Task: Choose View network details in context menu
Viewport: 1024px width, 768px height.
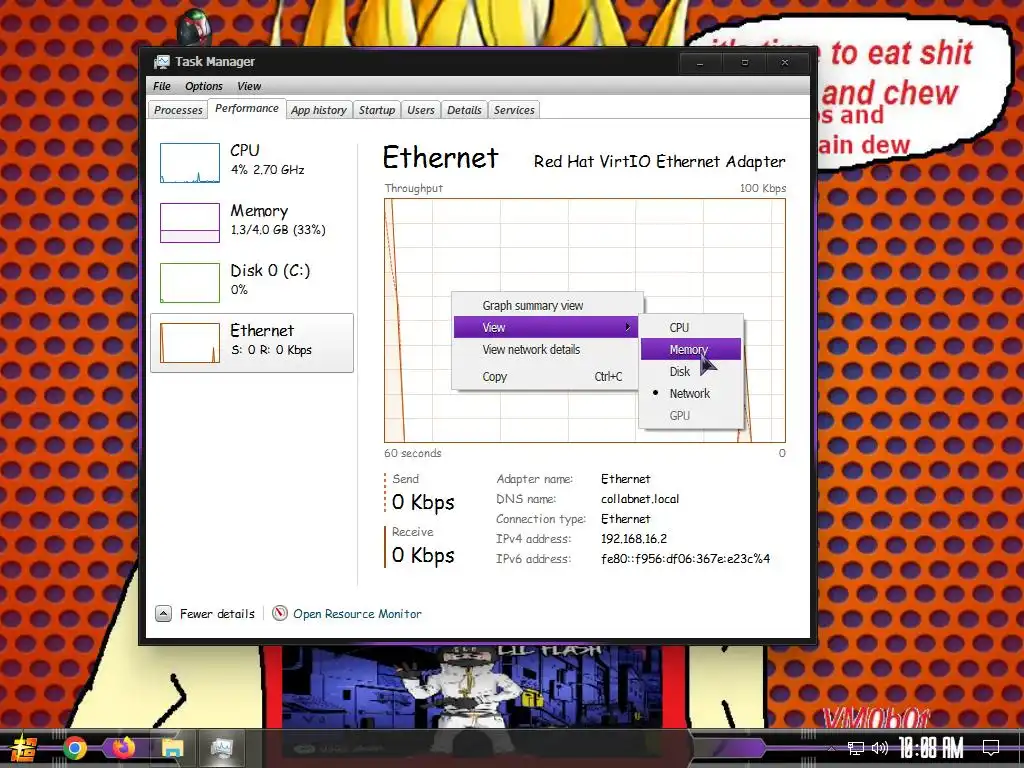Action: click(x=547, y=349)
